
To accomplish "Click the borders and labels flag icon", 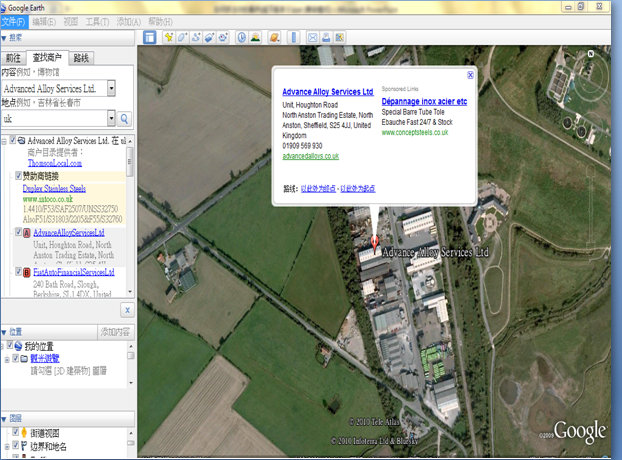I will 24,446.
